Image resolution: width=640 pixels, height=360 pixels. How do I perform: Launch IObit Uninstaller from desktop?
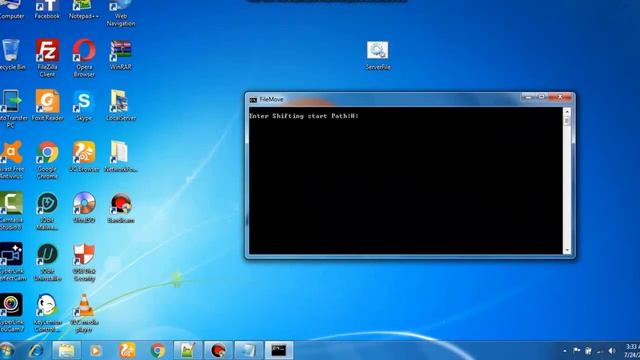point(47,262)
